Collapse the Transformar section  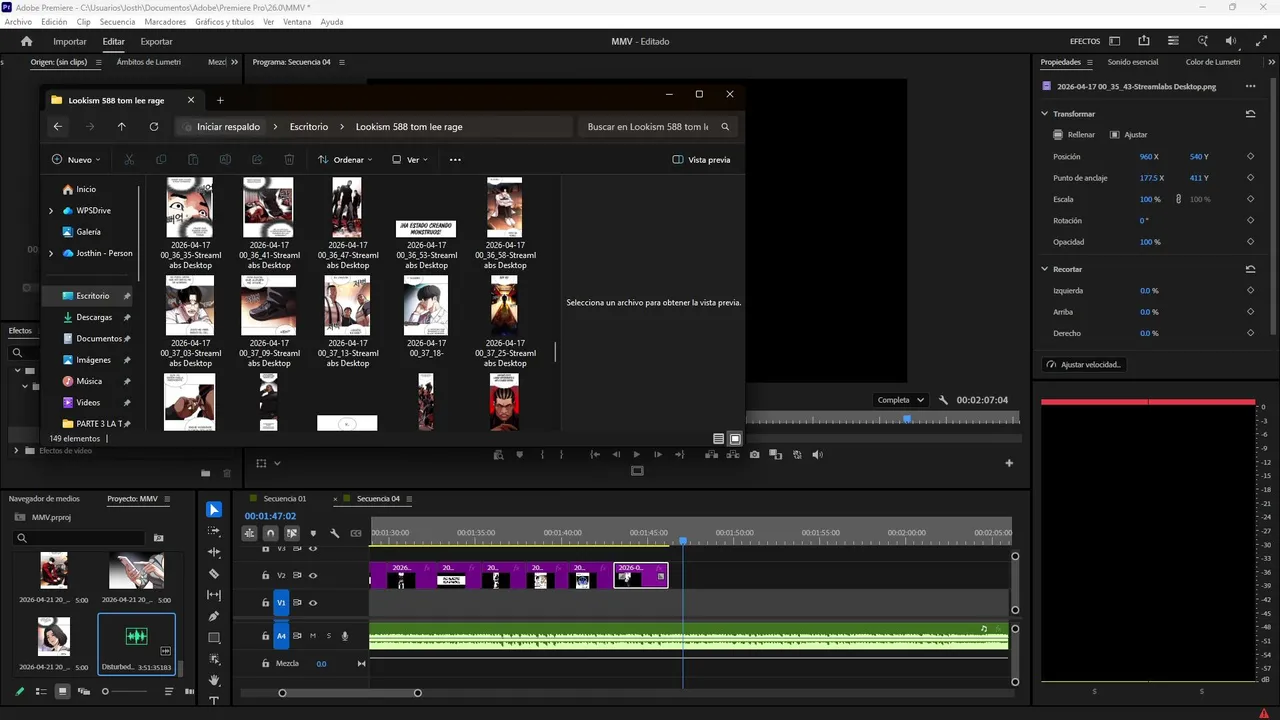click(x=1045, y=114)
